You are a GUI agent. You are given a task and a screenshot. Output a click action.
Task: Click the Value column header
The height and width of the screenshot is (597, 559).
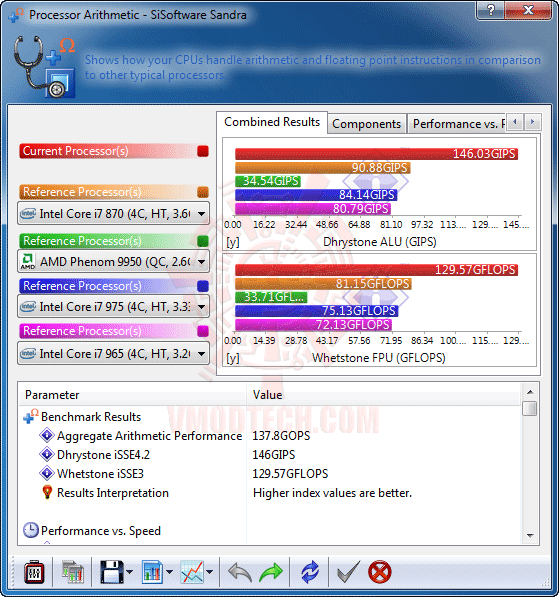click(x=384, y=395)
